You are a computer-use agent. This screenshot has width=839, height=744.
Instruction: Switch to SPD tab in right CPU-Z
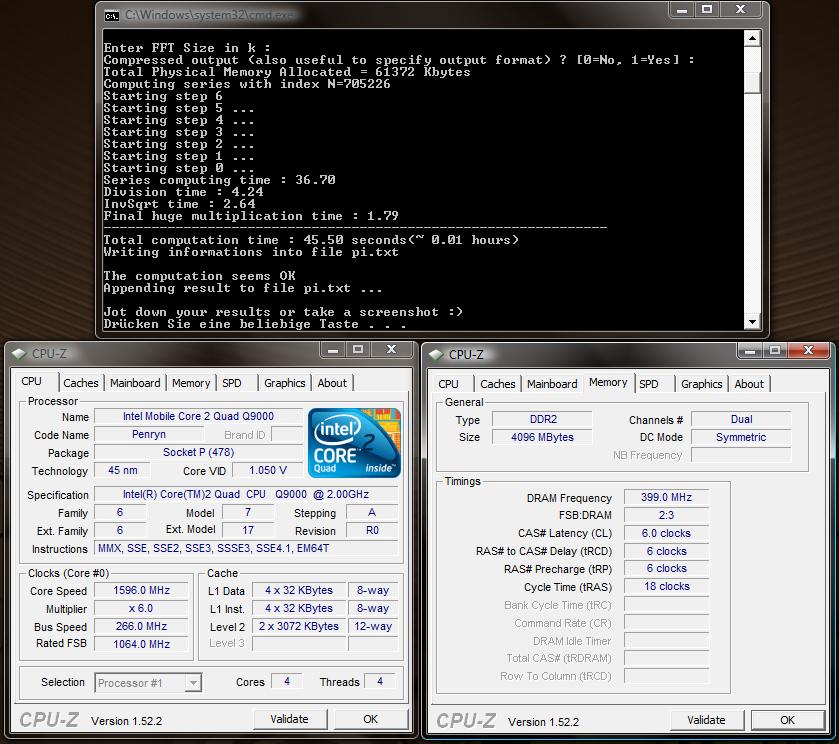(649, 384)
